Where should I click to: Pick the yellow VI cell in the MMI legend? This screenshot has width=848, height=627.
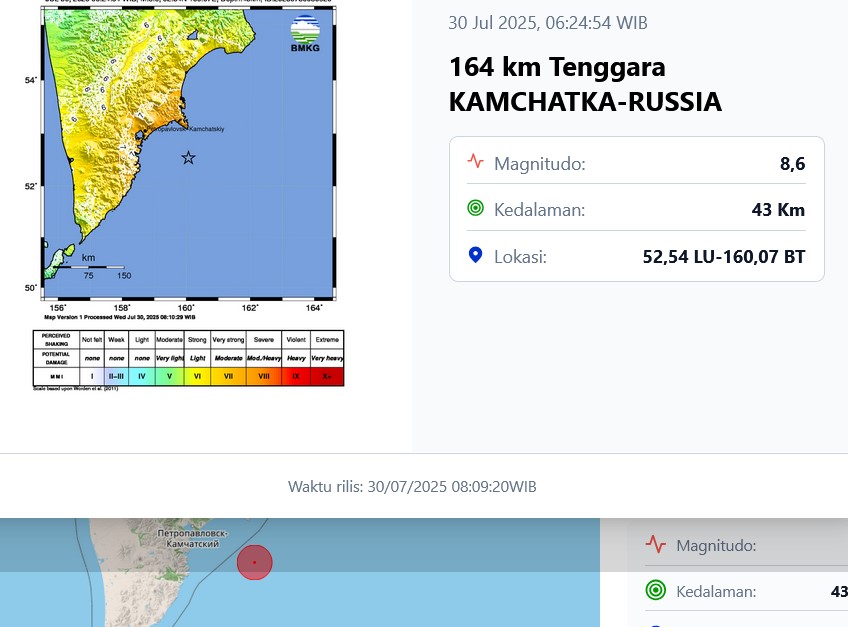click(197, 376)
